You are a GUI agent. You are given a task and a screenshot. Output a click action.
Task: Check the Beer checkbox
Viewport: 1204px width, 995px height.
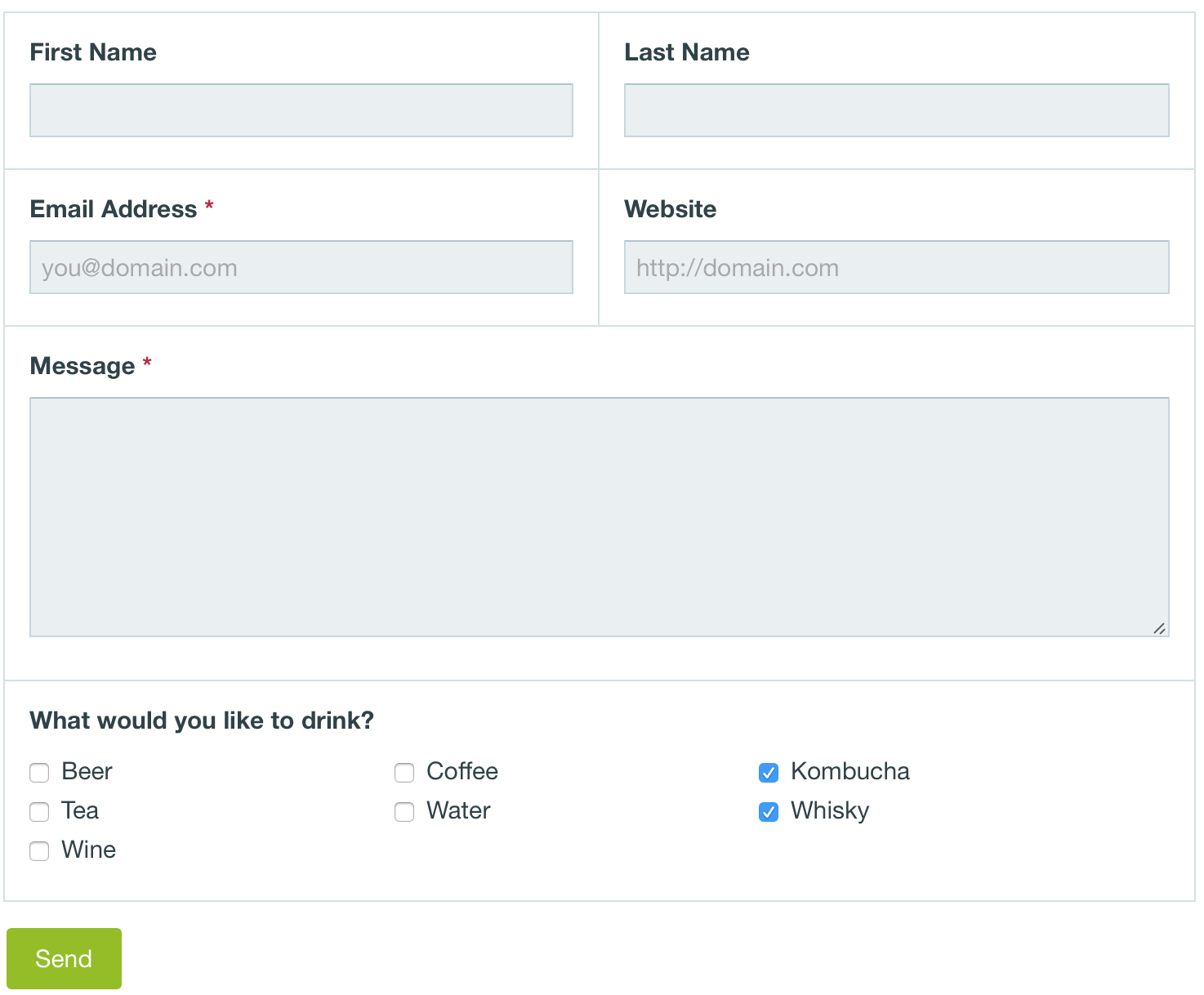[x=39, y=773]
